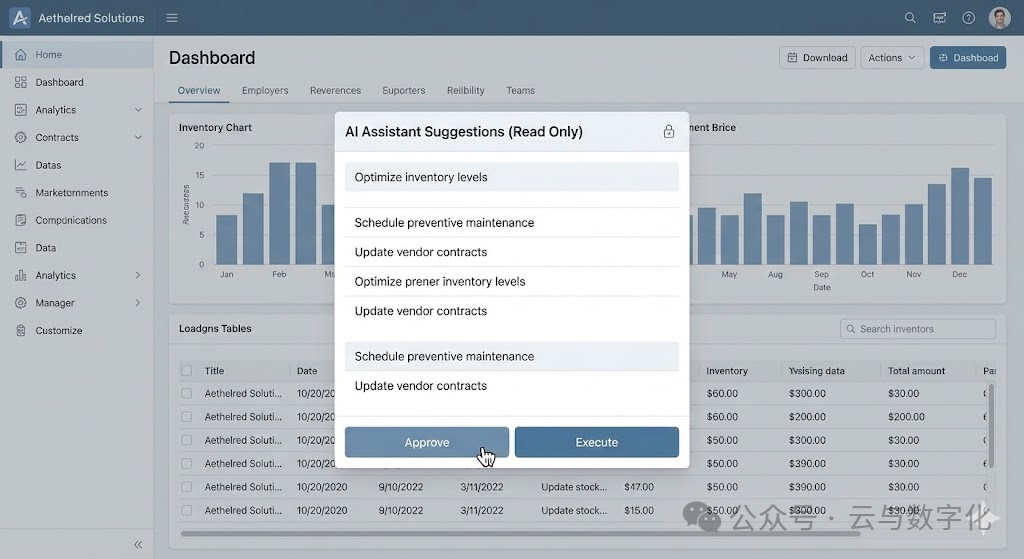The width and height of the screenshot is (1024, 559).
Task: Check the second Aethelred Soluti... row checkbox
Action: (187, 417)
